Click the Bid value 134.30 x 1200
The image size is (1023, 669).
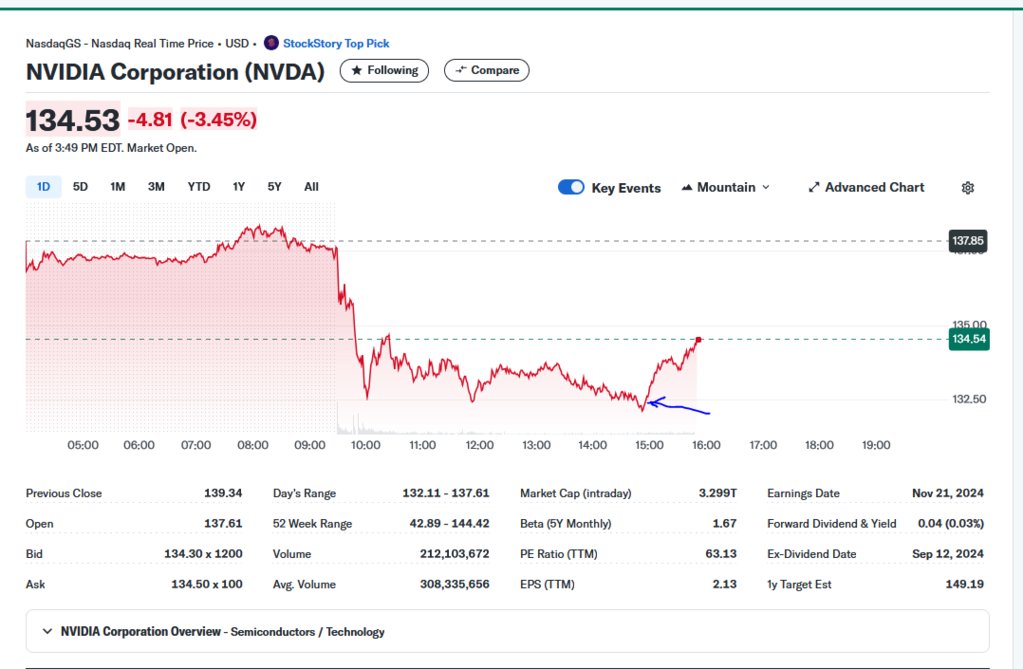(203, 553)
